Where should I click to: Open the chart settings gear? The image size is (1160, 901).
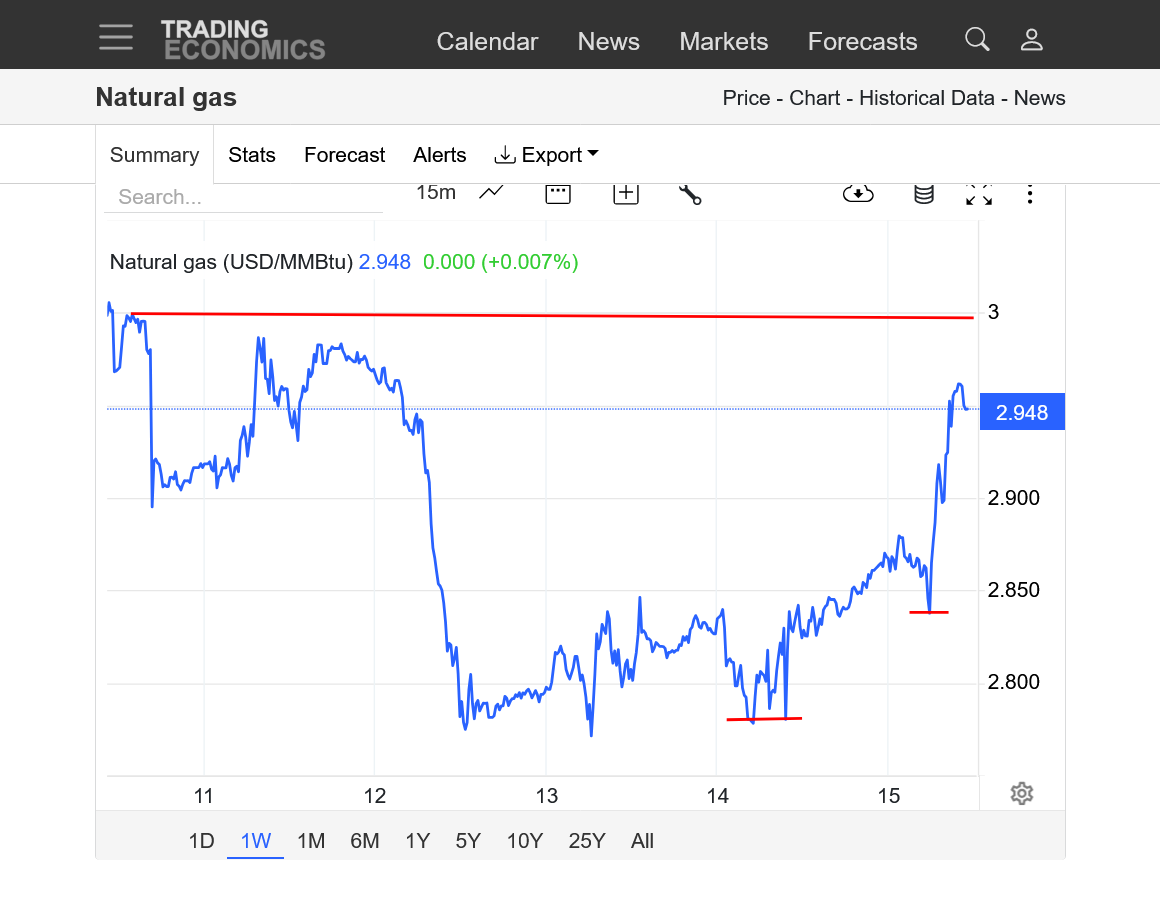pos(1021,794)
